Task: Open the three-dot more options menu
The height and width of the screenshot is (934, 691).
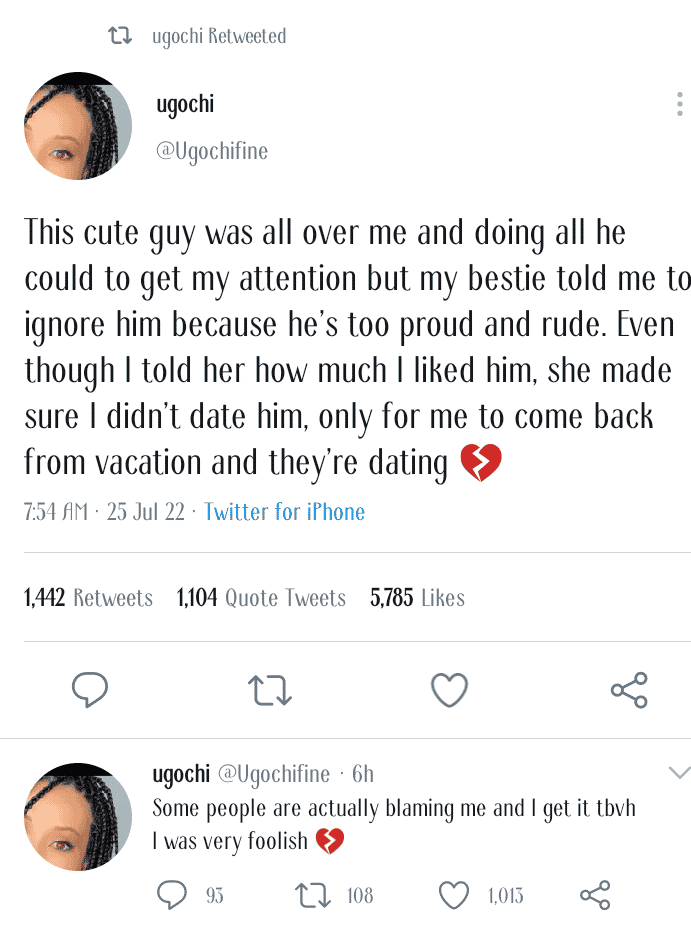Action: [x=679, y=104]
